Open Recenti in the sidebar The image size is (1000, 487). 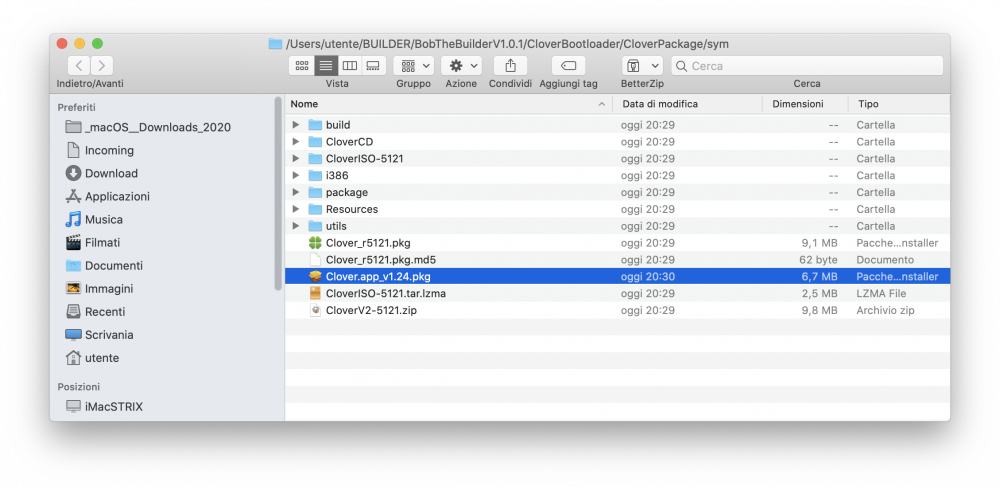point(96,312)
